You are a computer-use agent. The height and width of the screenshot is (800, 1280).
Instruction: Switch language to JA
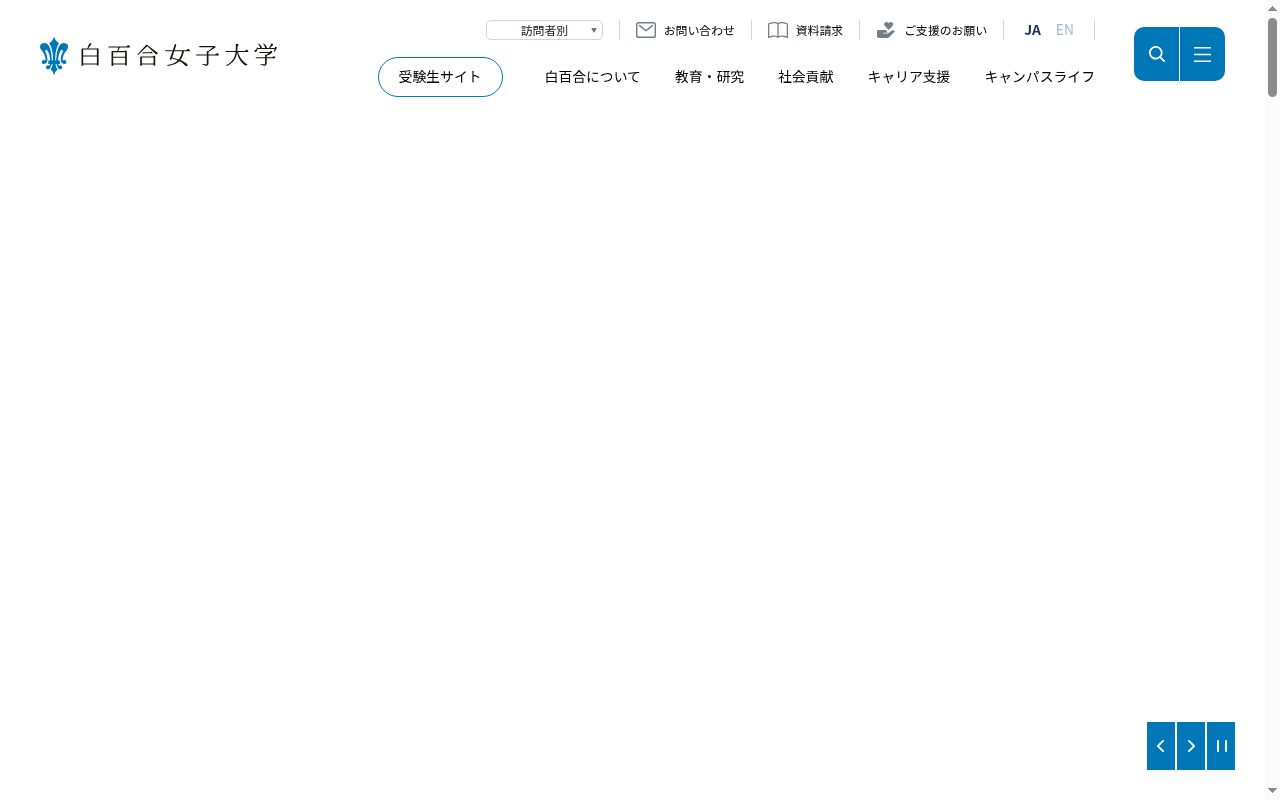point(1033,30)
